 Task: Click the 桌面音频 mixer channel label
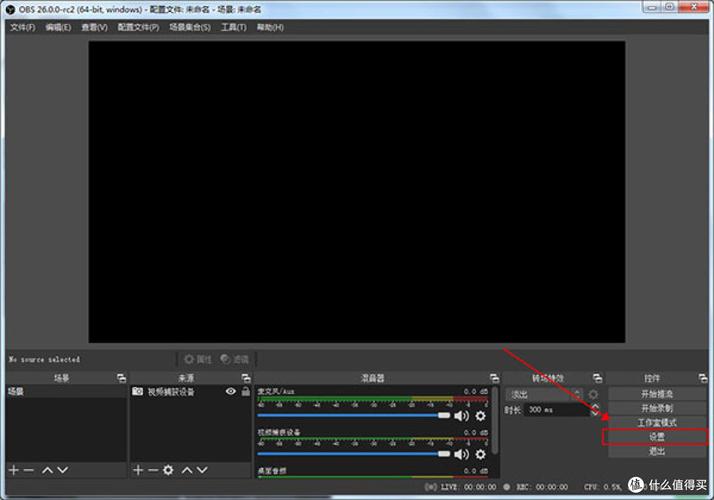coord(272,470)
